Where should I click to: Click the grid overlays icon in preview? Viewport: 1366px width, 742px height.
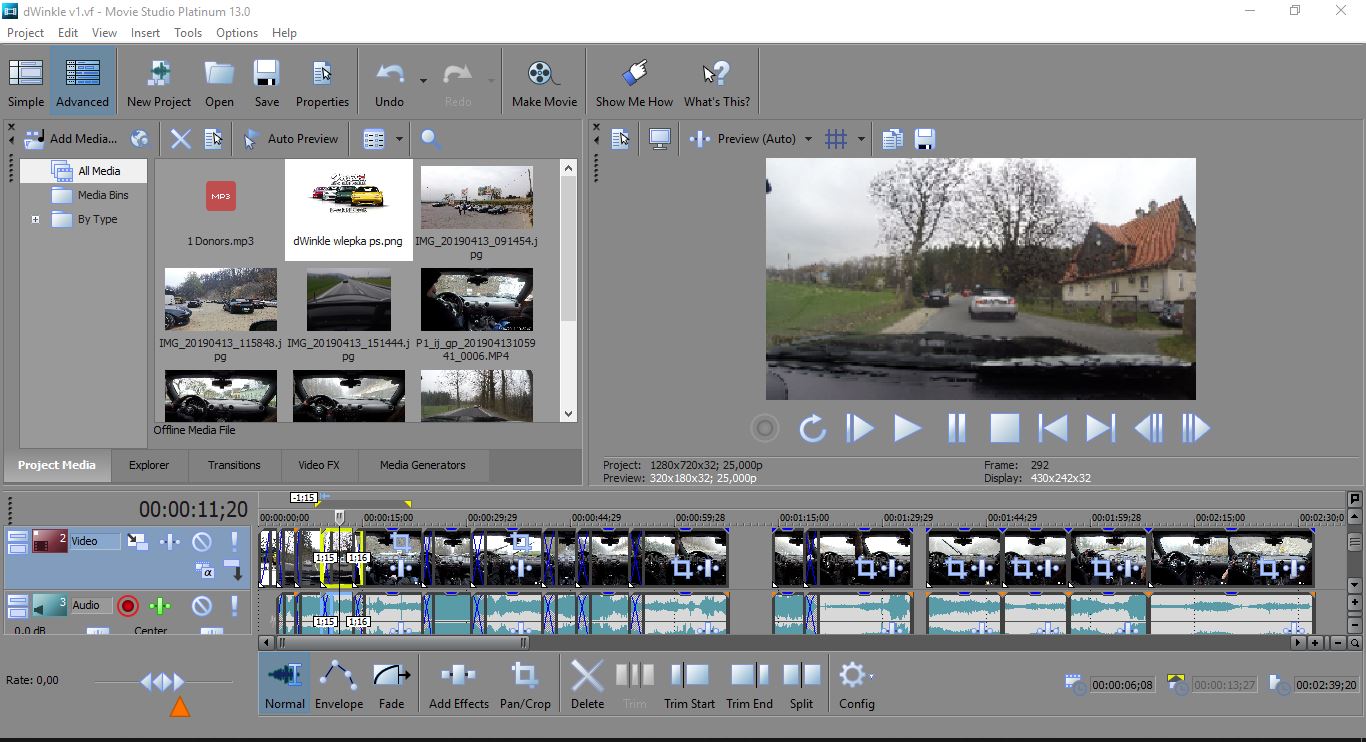(836, 139)
